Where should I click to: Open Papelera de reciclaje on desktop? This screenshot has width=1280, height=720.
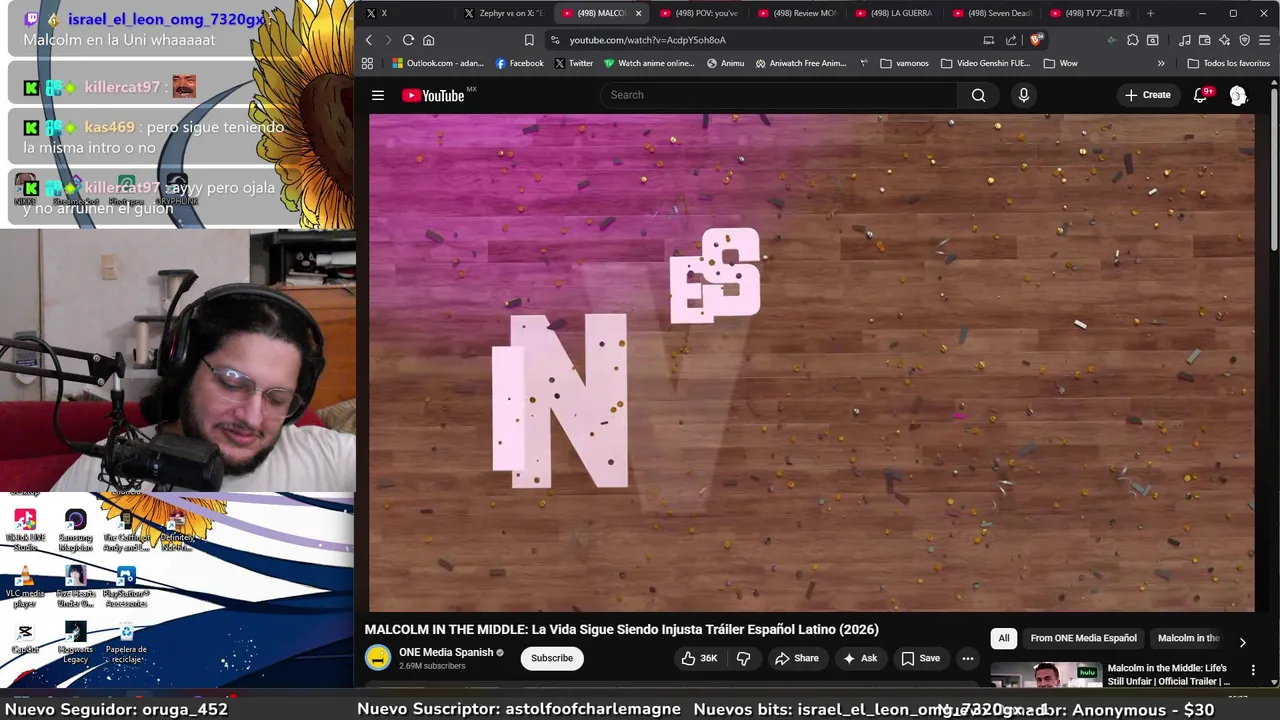tap(126, 642)
